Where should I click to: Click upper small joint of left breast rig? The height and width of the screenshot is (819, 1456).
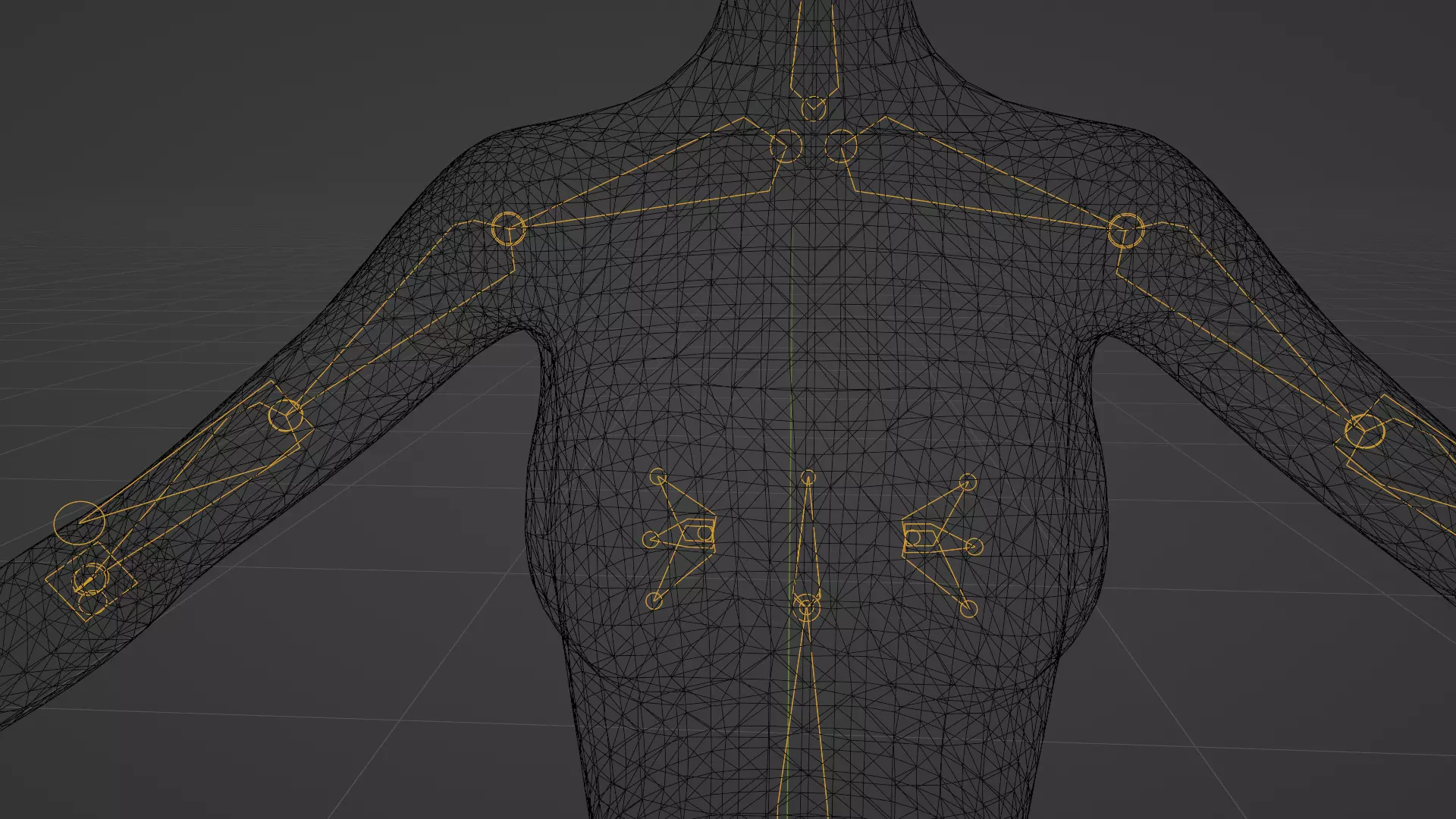click(658, 476)
